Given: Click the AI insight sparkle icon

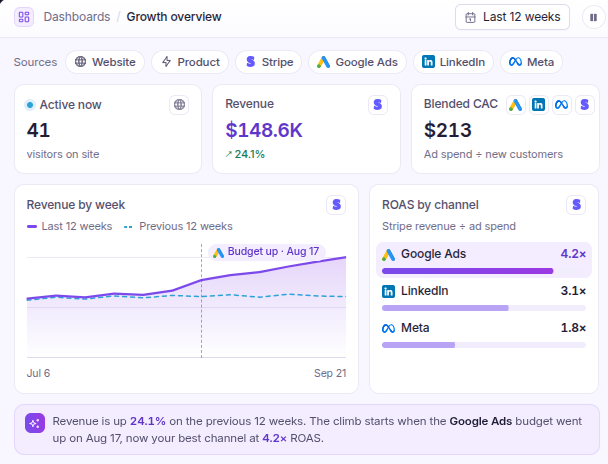Looking at the screenshot, I should pos(35,423).
